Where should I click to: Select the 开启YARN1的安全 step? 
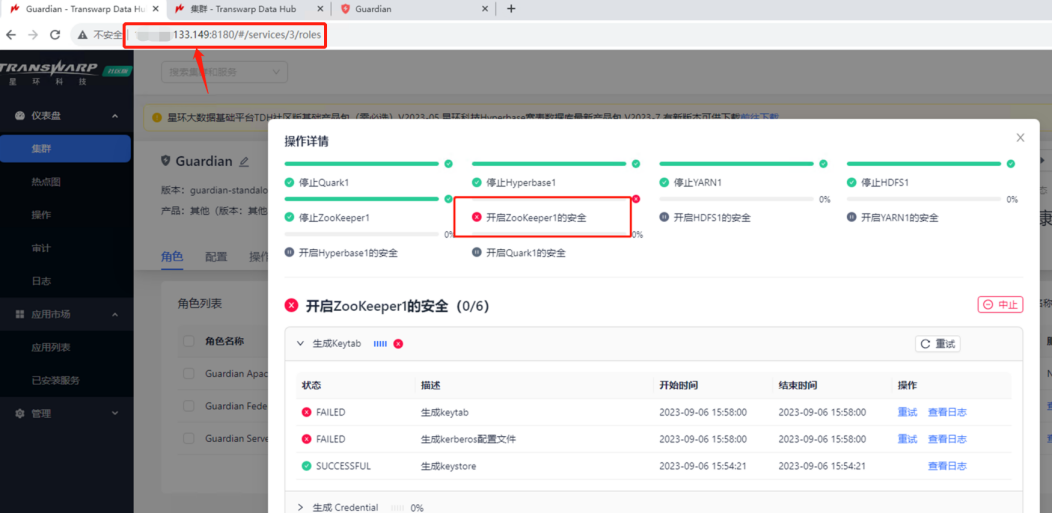click(x=900, y=217)
